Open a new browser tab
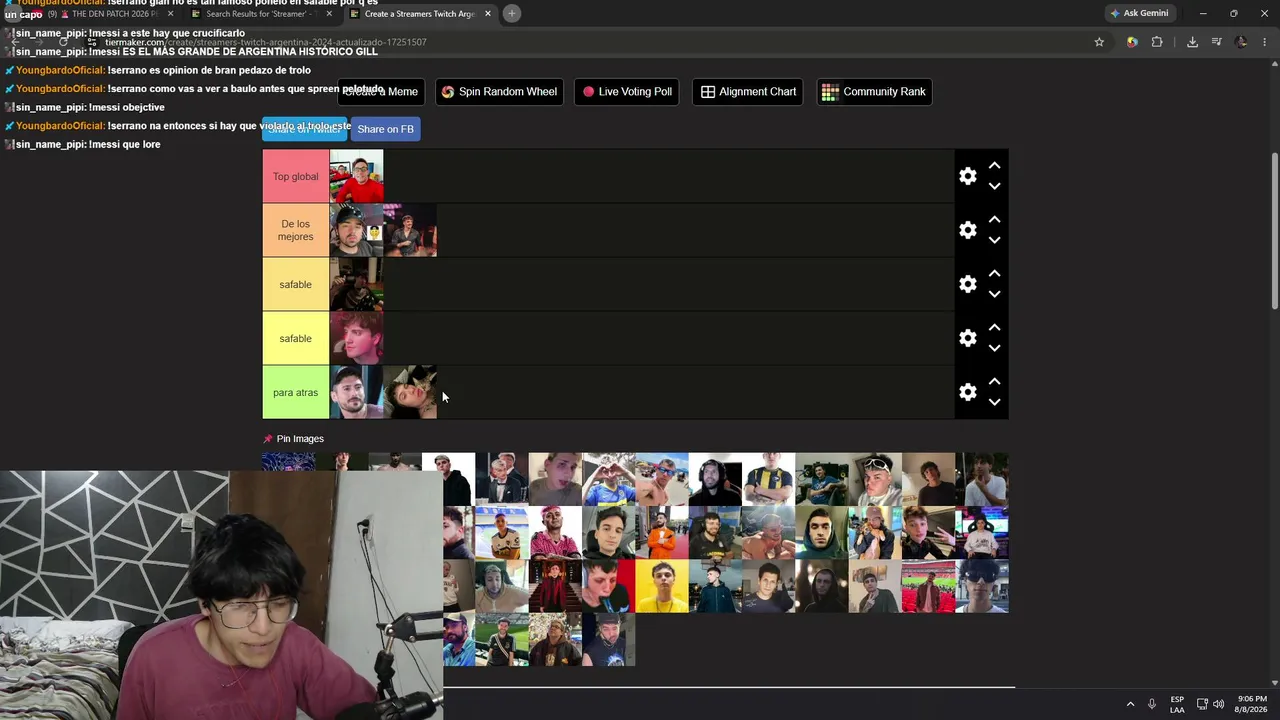1280x720 pixels. (x=511, y=13)
